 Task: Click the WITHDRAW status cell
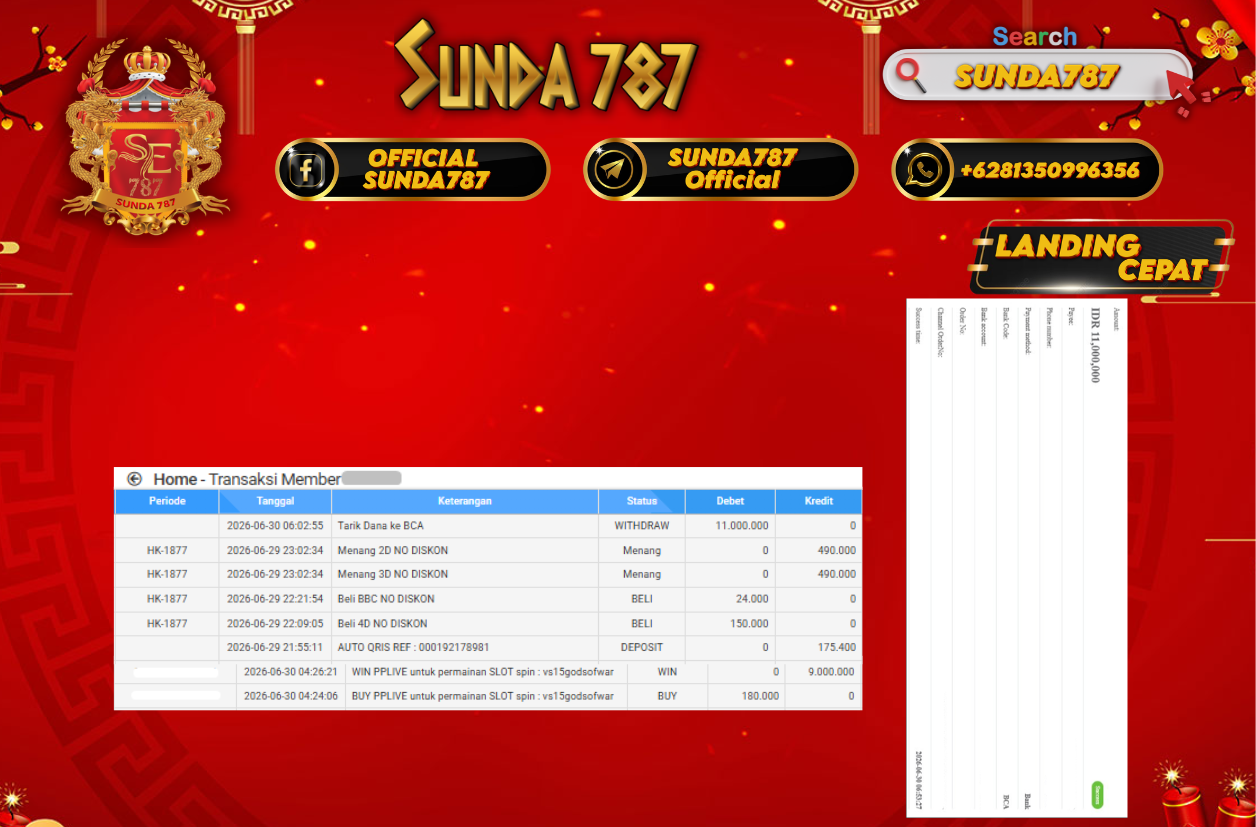coord(642,525)
